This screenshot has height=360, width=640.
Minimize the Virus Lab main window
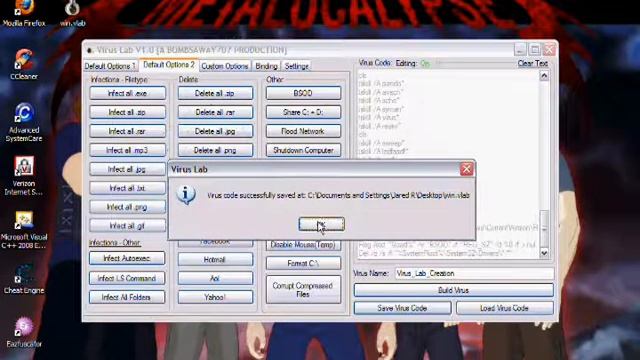click(x=520, y=50)
